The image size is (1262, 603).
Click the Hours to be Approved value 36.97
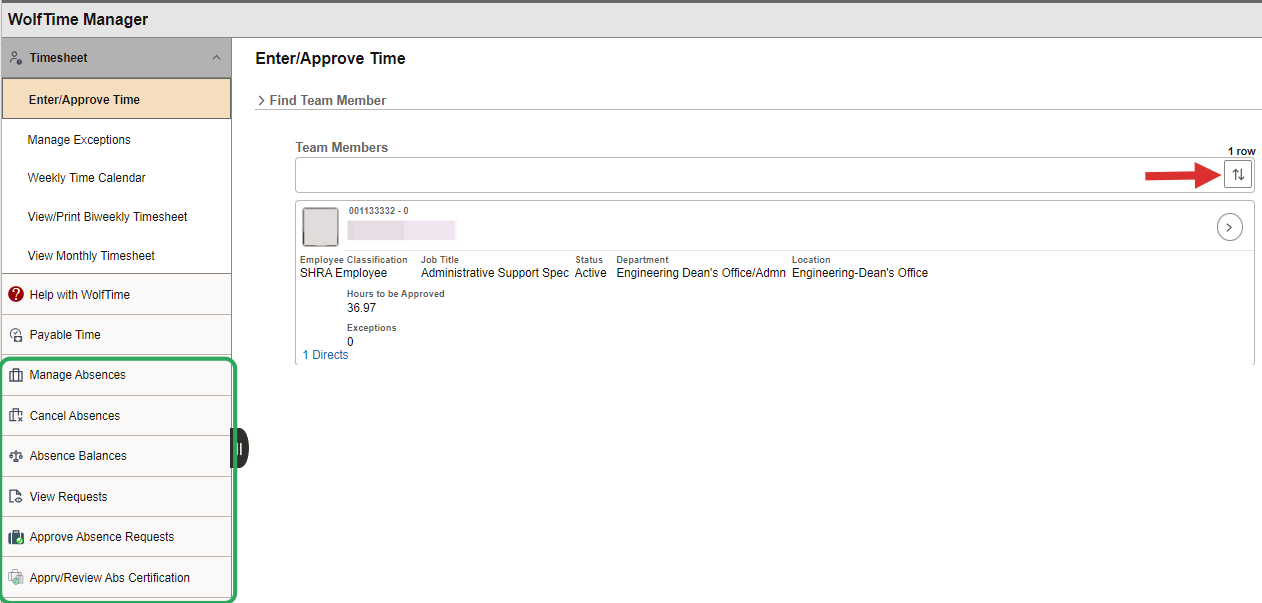tap(361, 308)
